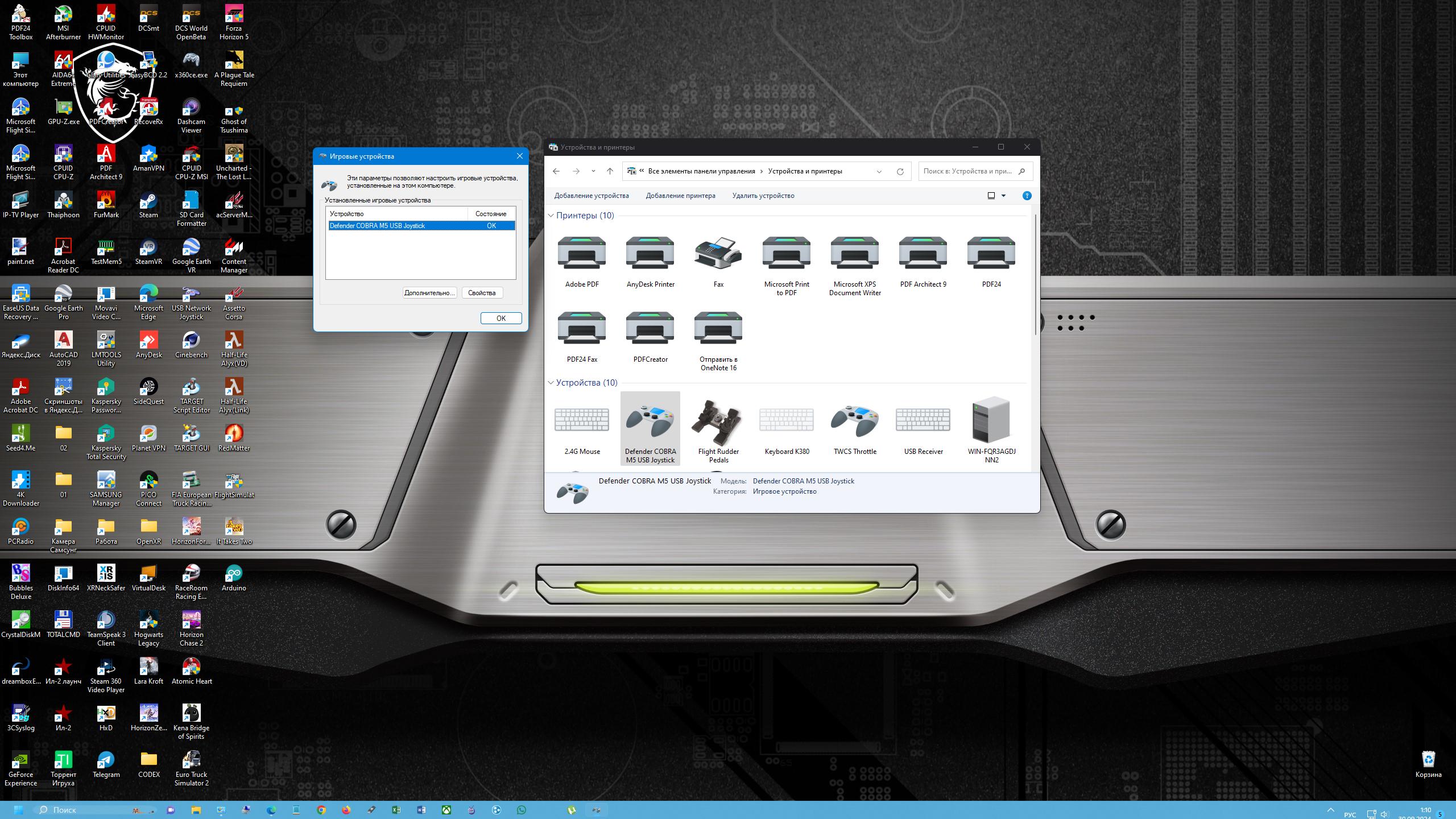Click the vertical scrollbar in Devices window
1456x819 pixels.
[1035, 275]
